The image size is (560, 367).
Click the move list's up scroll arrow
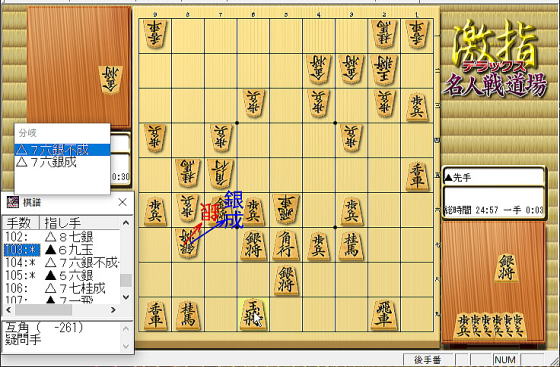click(126, 223)
